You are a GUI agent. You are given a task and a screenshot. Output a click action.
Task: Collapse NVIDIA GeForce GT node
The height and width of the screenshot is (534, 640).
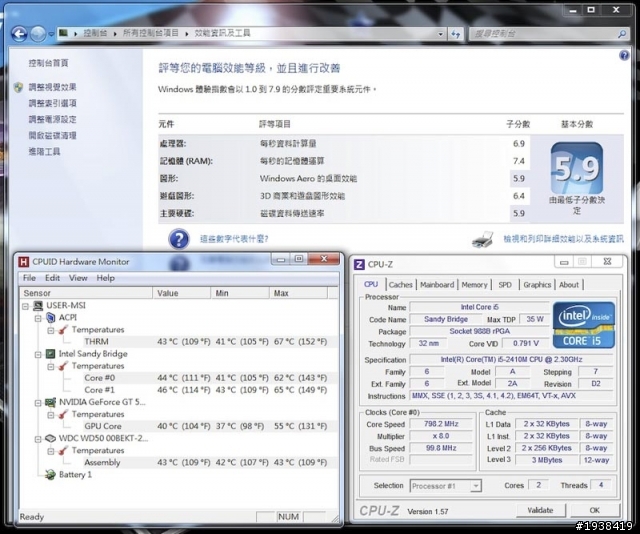coord(38,403)
